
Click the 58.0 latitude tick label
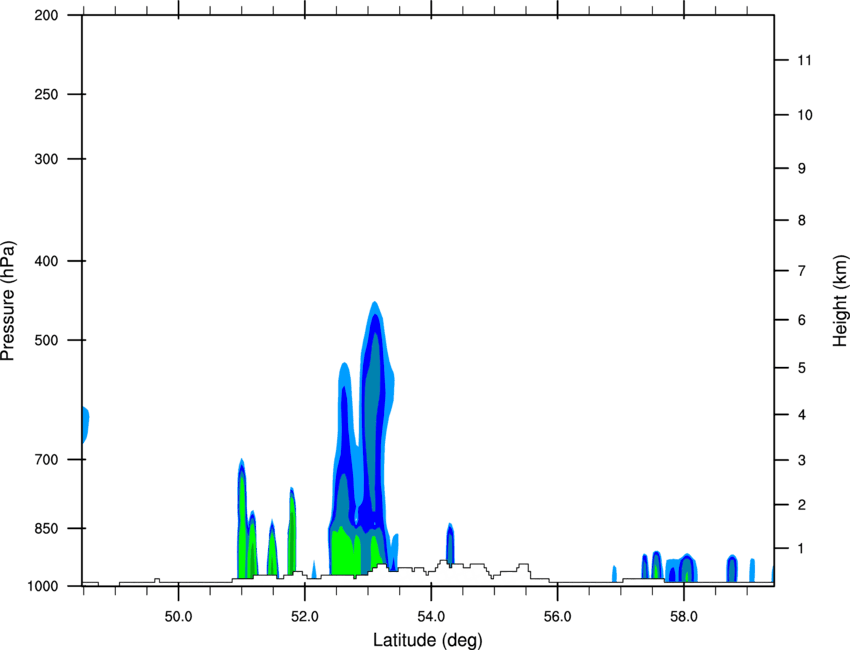[x=684, y=617]
